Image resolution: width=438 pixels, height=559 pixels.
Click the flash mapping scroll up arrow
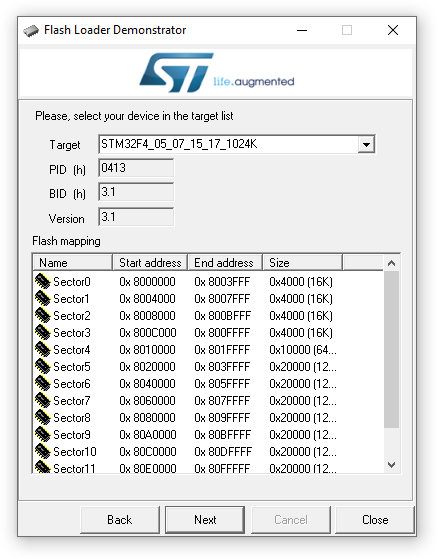(391, 263)
